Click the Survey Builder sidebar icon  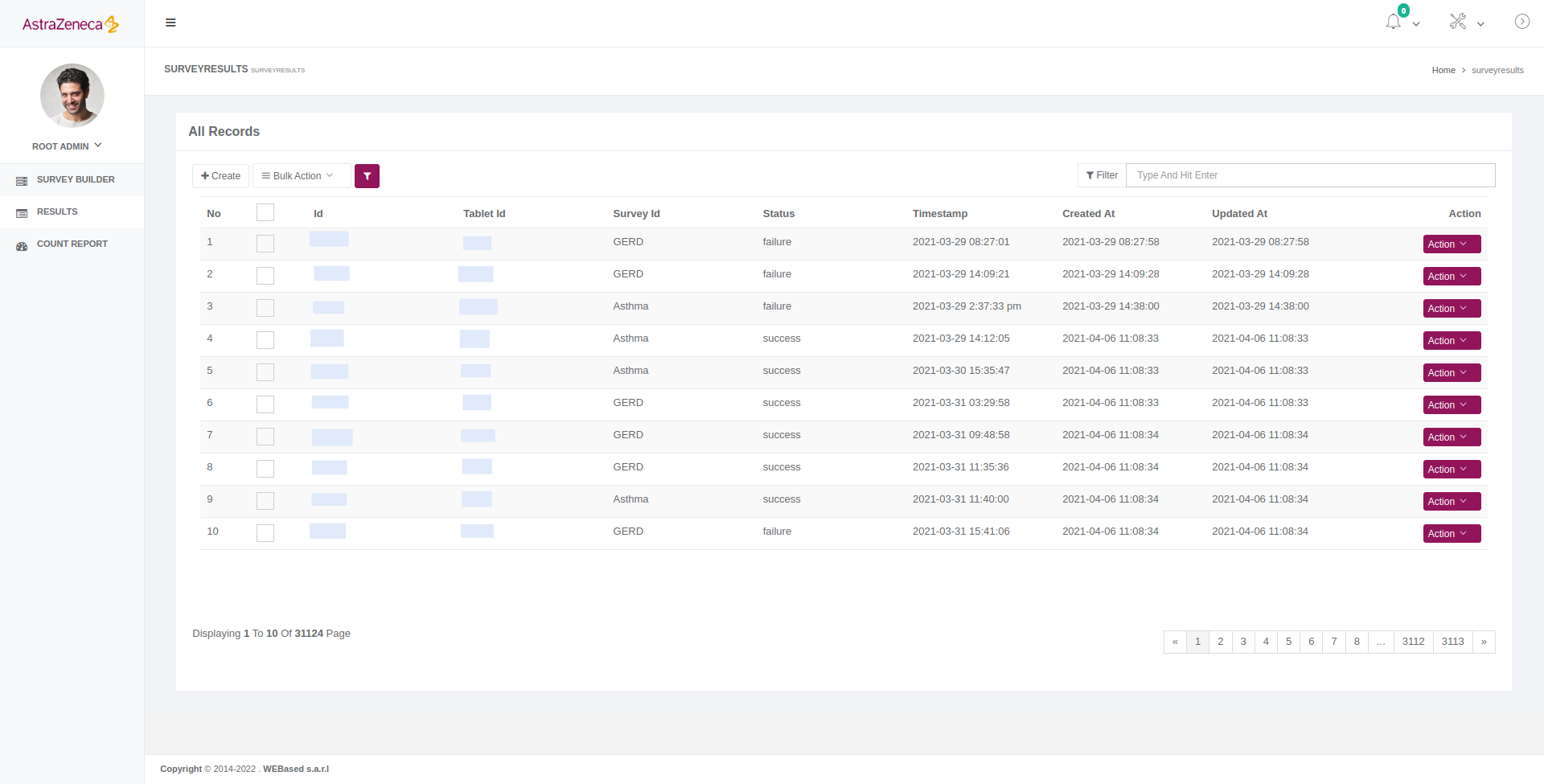(x=22, y=181)
